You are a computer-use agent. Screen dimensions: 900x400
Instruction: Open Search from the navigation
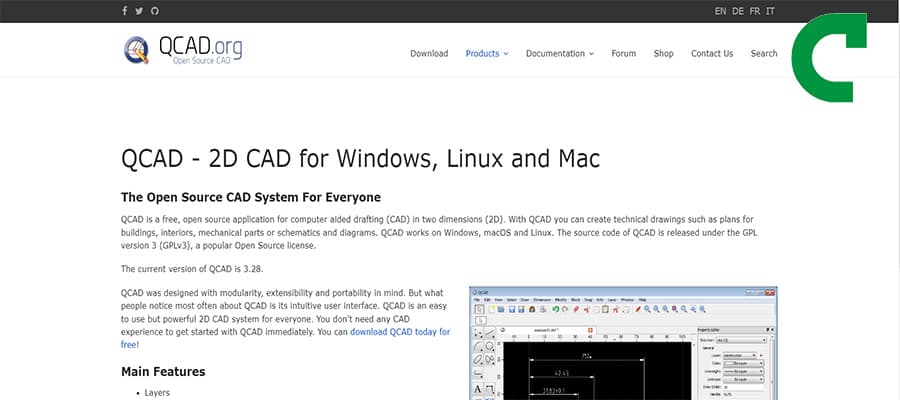pos(763,53)
